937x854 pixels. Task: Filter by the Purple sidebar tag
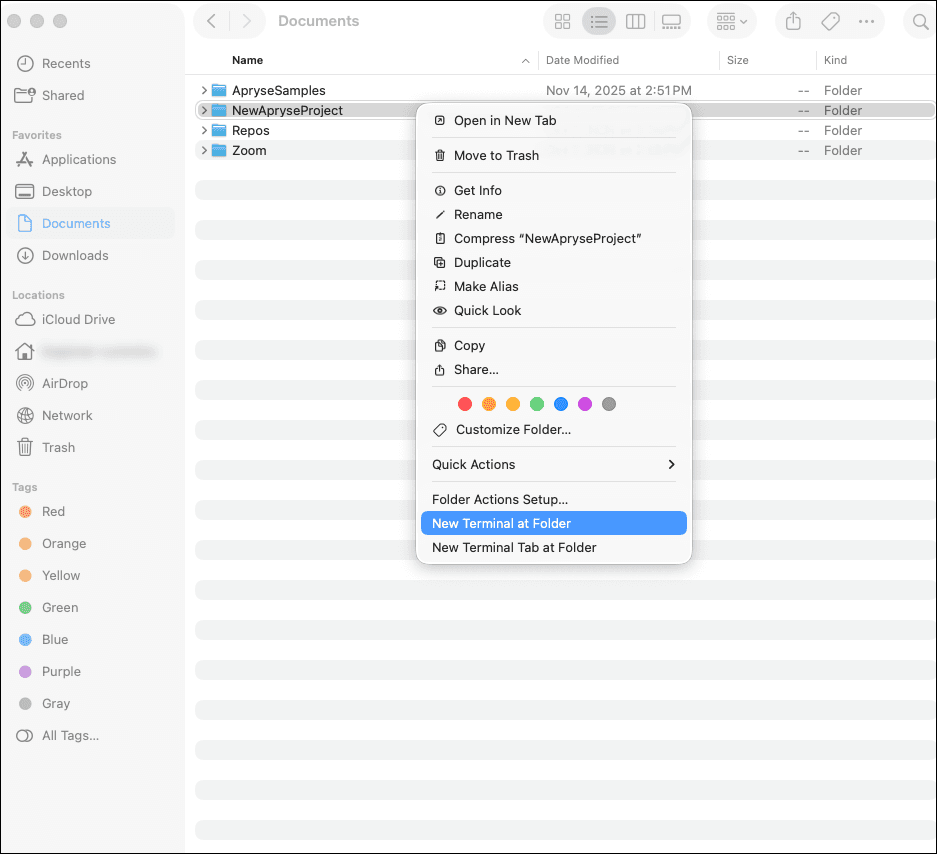(60, 671)
